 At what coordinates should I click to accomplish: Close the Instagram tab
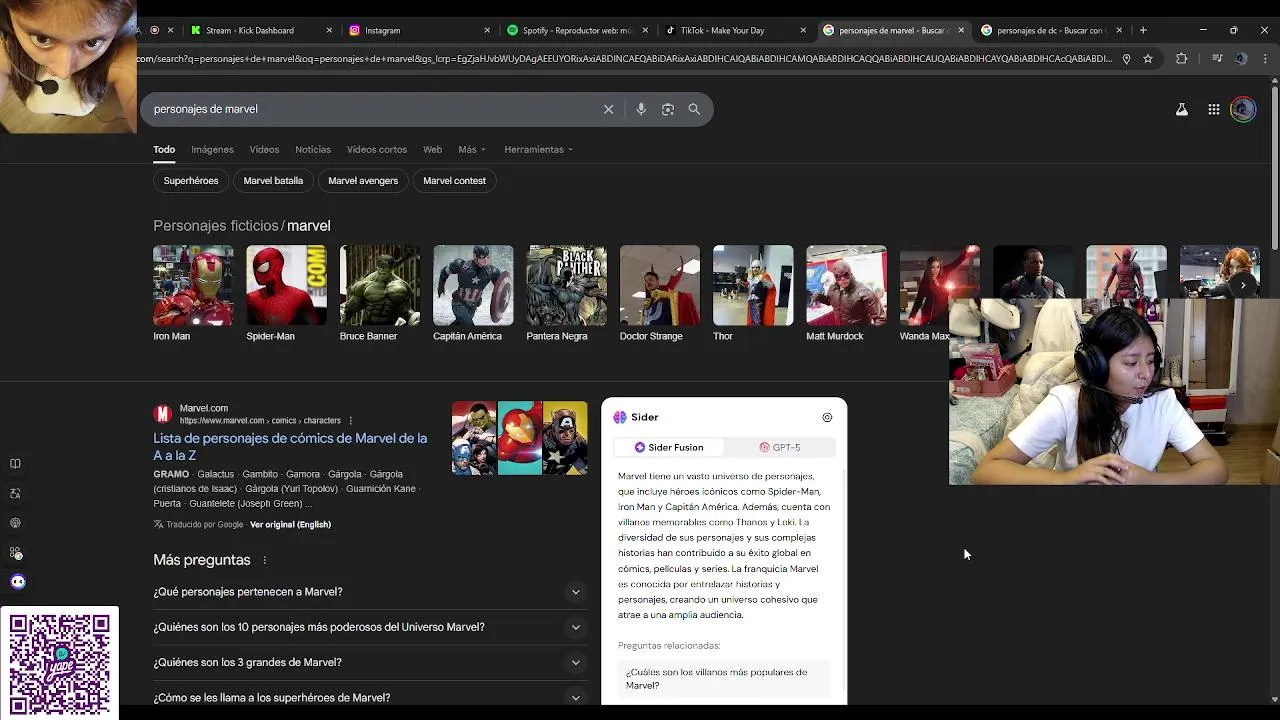[487, 30]
